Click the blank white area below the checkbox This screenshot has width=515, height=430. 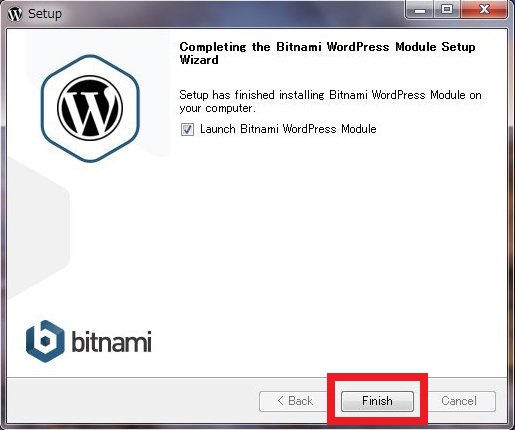333,250
